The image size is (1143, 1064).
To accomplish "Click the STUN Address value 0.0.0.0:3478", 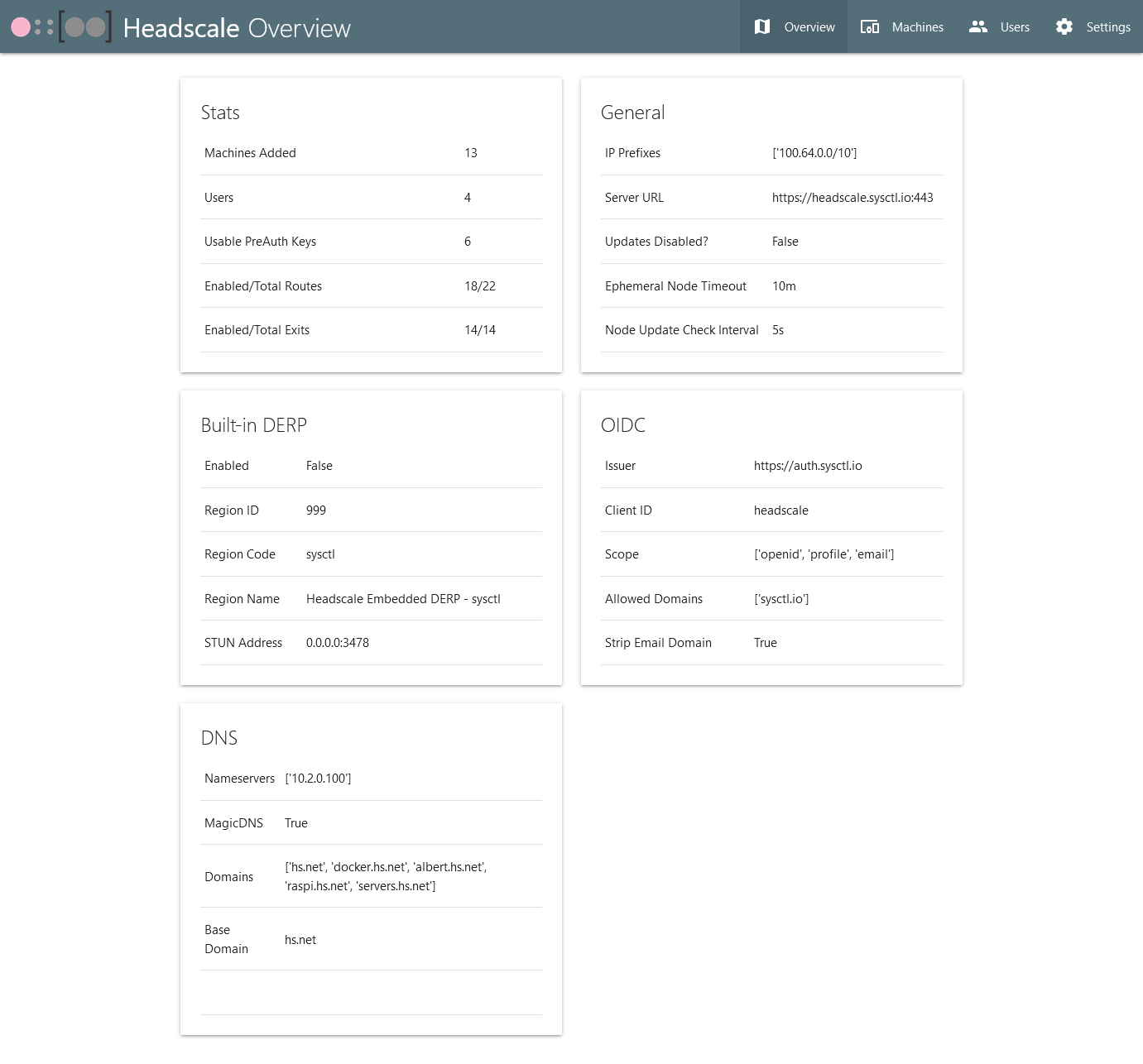I will (x=337, y=643).
